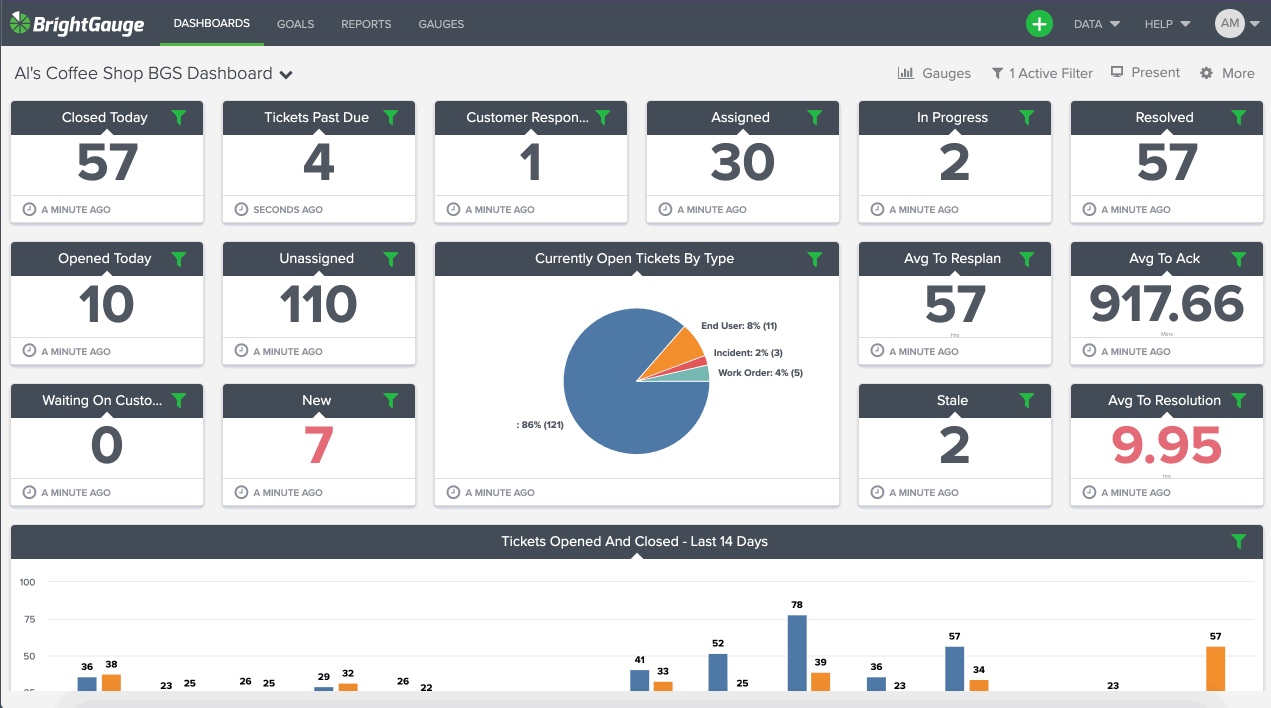Click the filter icon on Tickets Past Due
Screen dimensions: 1271x708
391,117
